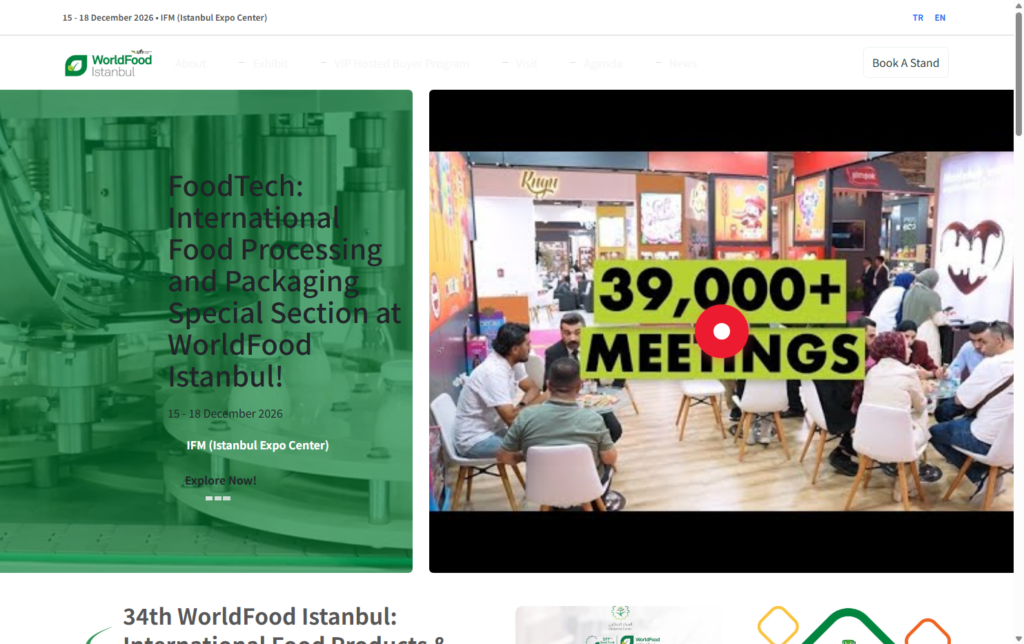Expand the Visit navigation menu
1024x644 pixels.
tap(526, 63)
